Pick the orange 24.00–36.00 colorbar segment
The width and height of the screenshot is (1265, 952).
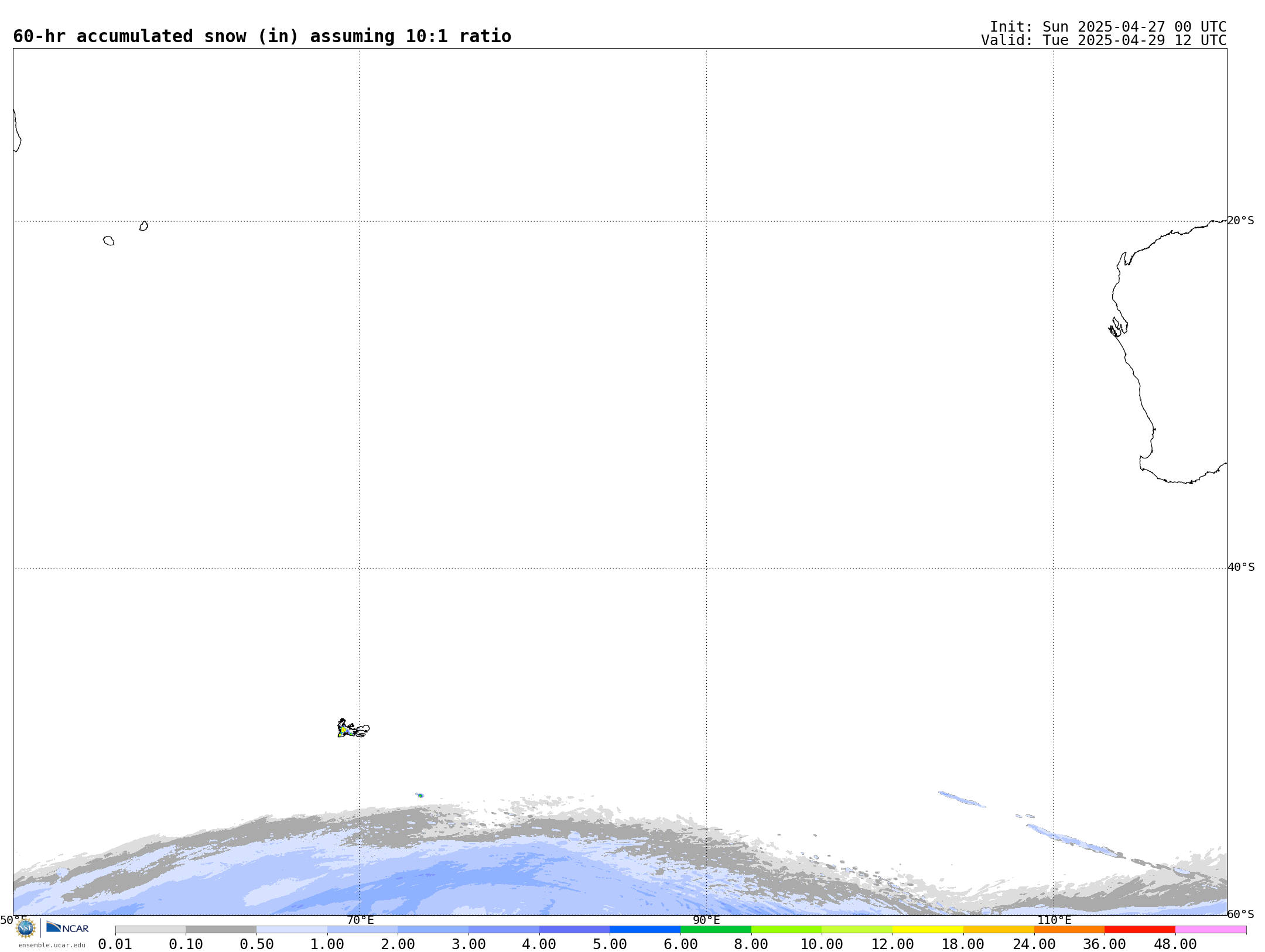point(1069,930)
